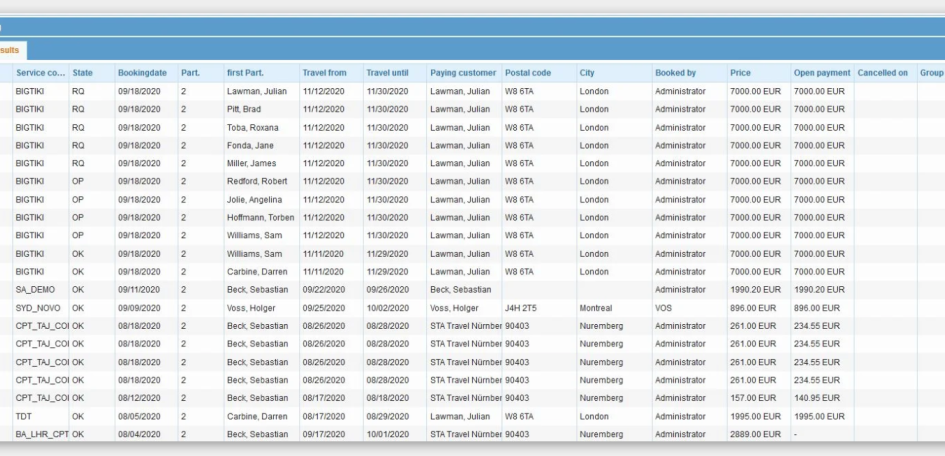Click the SA_DEMO service code cell
The image size is (945, 456).
[x=40, y=289]
